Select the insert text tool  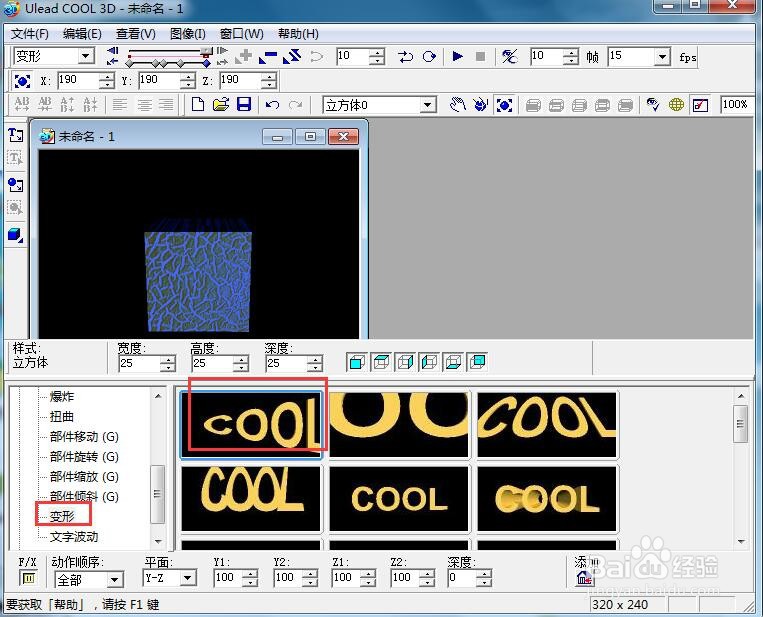click(16, 135)
